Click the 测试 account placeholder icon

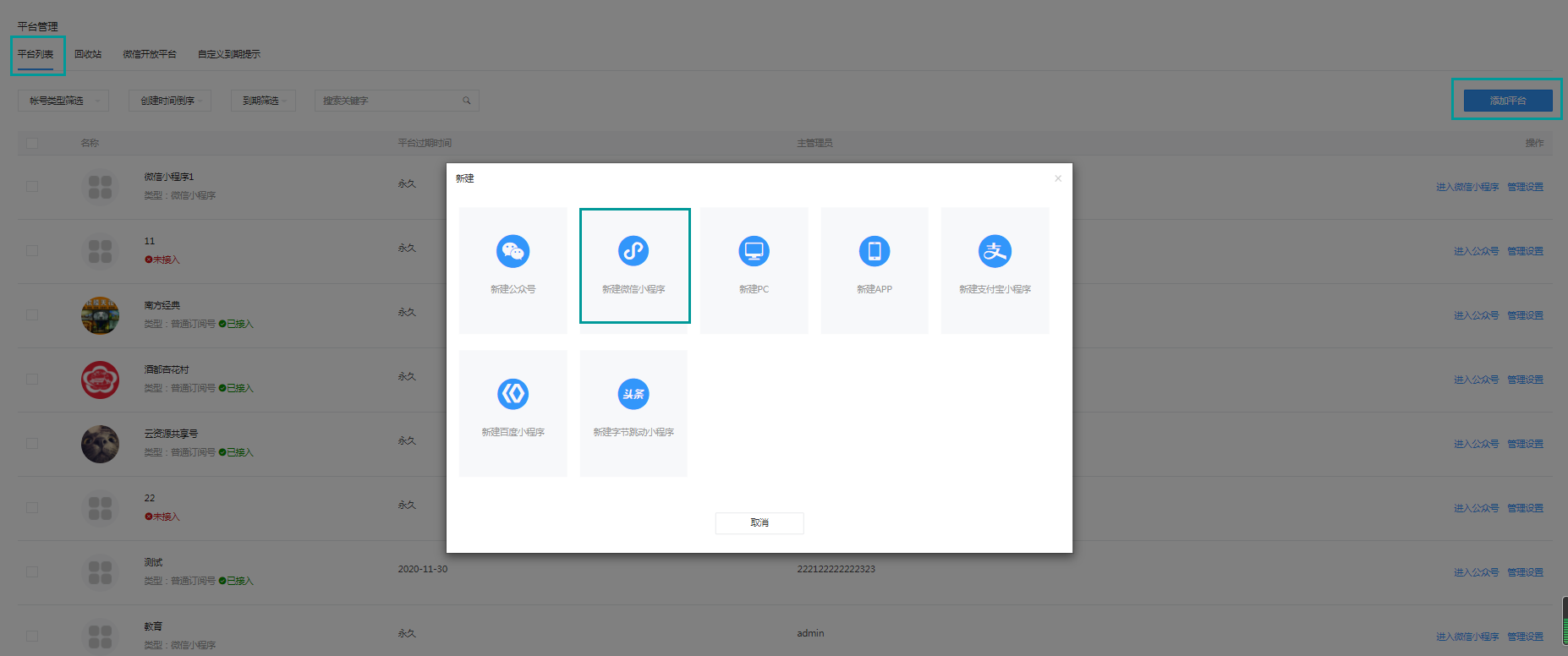tap(100, 572)
